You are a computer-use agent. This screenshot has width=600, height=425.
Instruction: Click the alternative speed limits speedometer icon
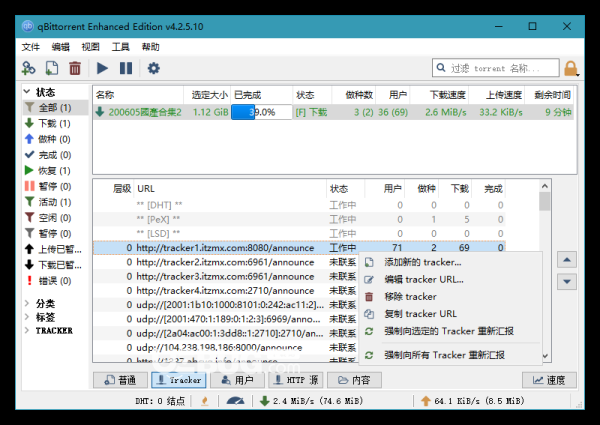235,401
